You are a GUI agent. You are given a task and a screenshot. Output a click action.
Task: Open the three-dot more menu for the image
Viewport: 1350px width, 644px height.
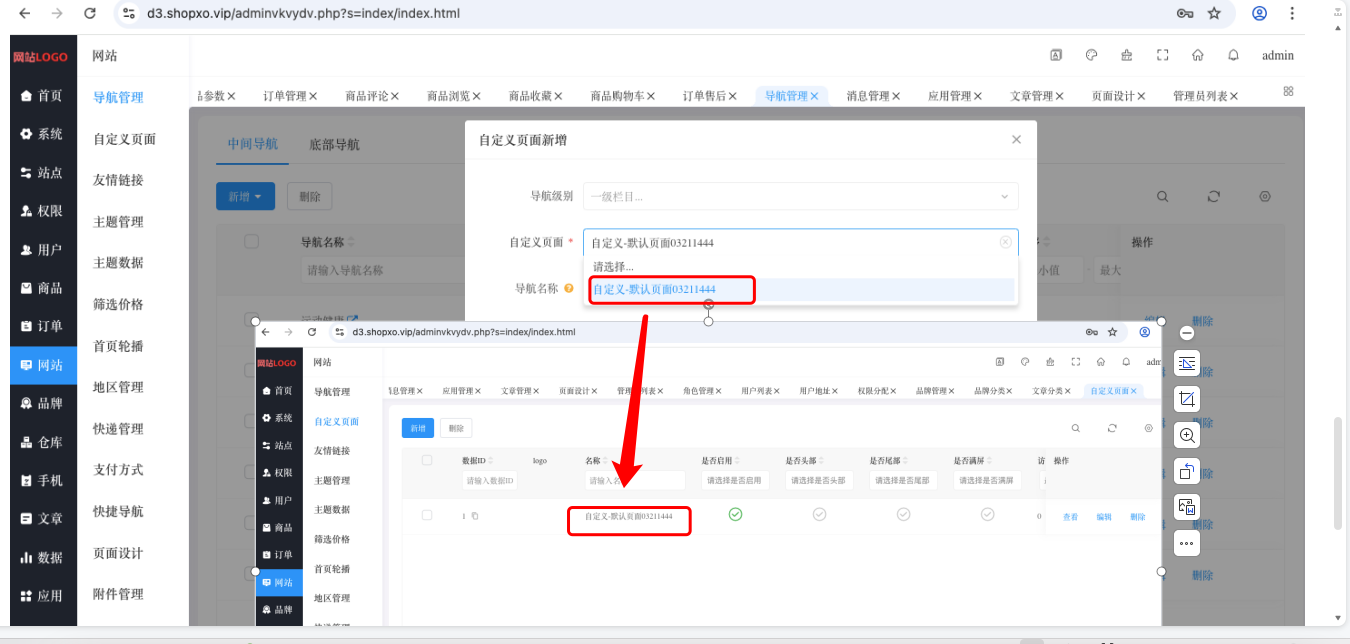click(1187, 543)
